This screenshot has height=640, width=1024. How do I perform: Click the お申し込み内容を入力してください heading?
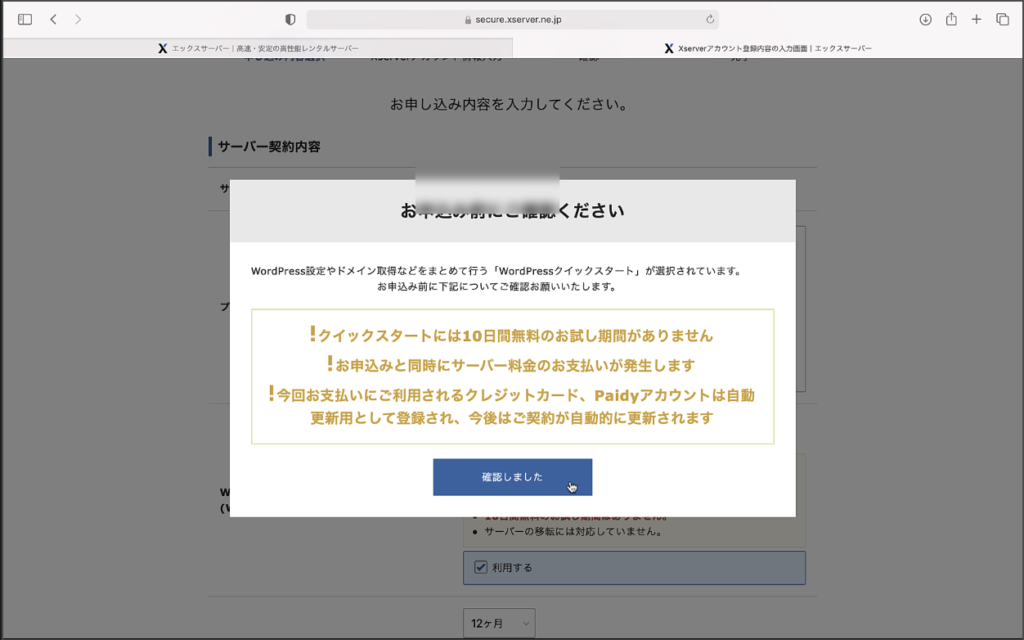(509, 104)
